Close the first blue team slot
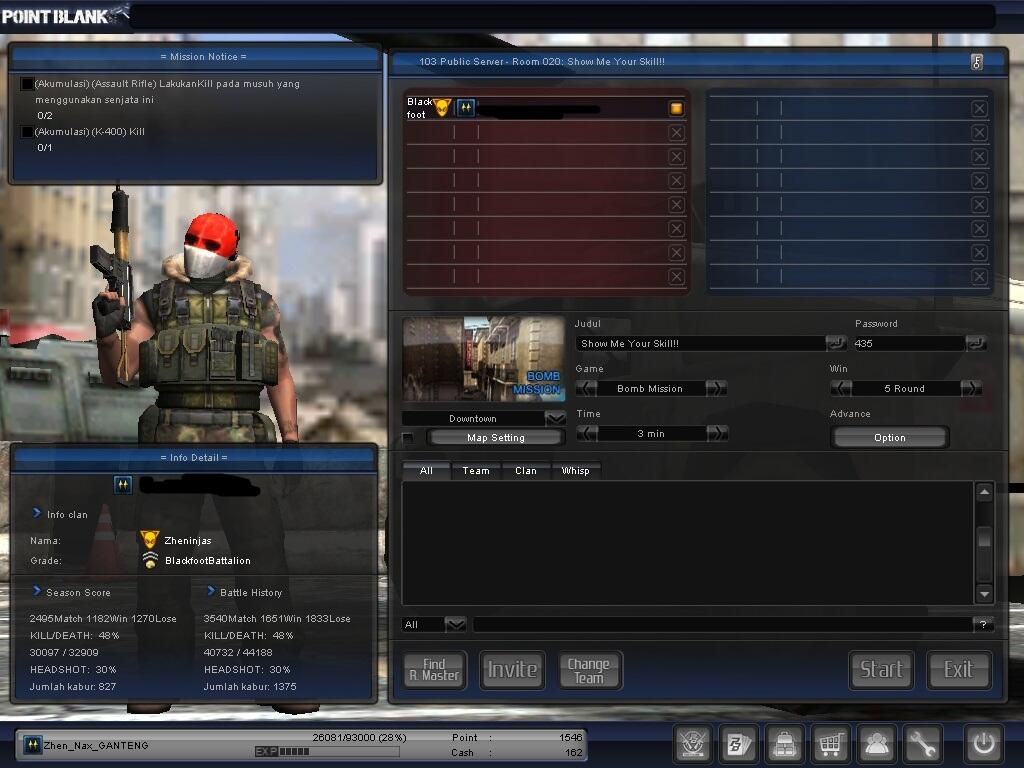Screen dimensions: 1024x768 [979, 108]
